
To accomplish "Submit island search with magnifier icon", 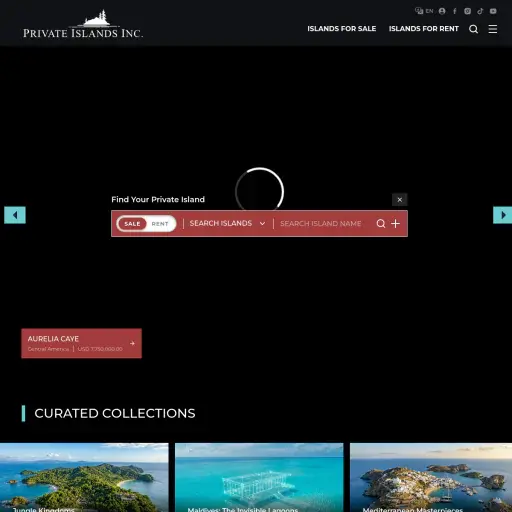I will point(381,224).
